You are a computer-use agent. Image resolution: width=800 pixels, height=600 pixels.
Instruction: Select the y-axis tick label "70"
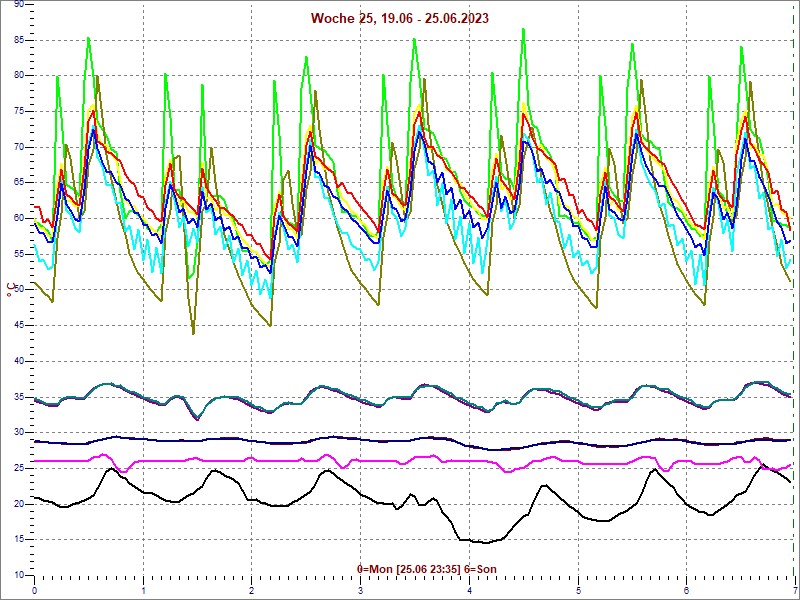(18, 147)
